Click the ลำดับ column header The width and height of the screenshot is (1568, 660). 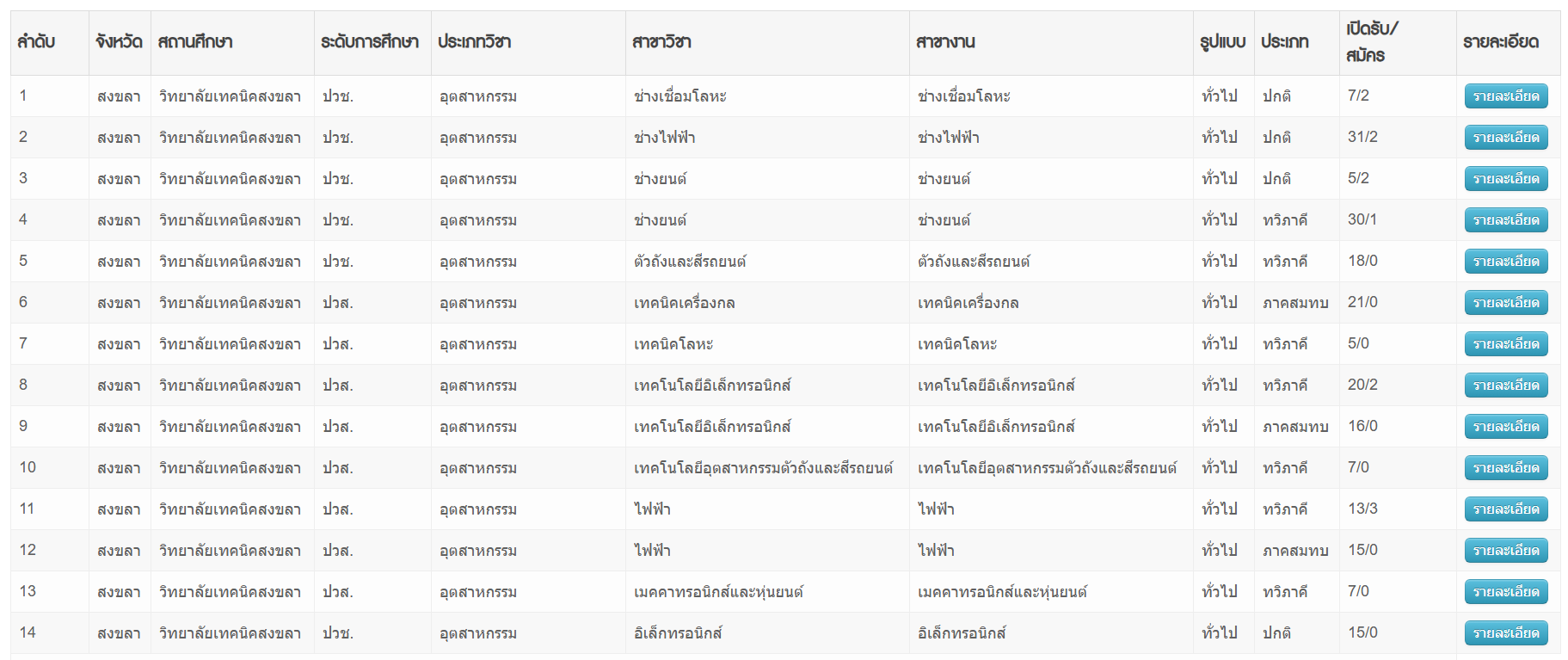pyautogui.click(x=36, y=42)
